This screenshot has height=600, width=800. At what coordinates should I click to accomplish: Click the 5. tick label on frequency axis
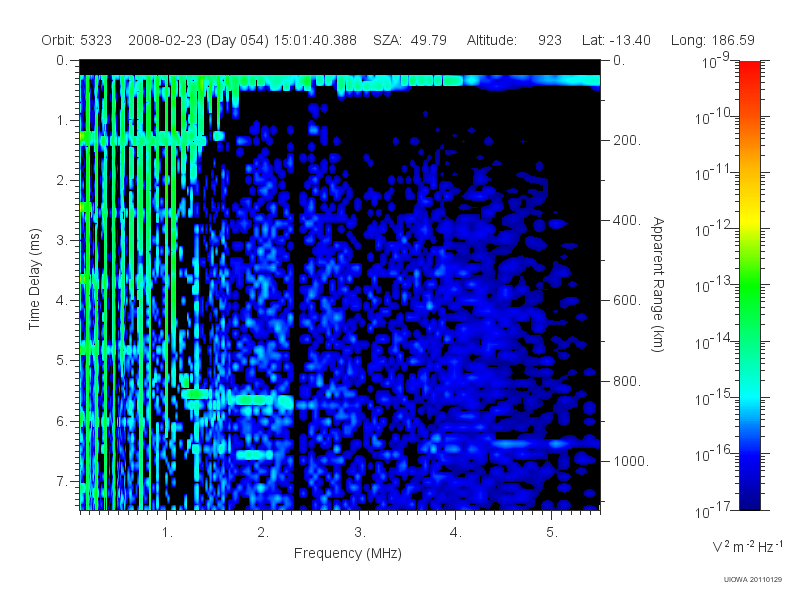pyautogui.click(x=552, y=533)
